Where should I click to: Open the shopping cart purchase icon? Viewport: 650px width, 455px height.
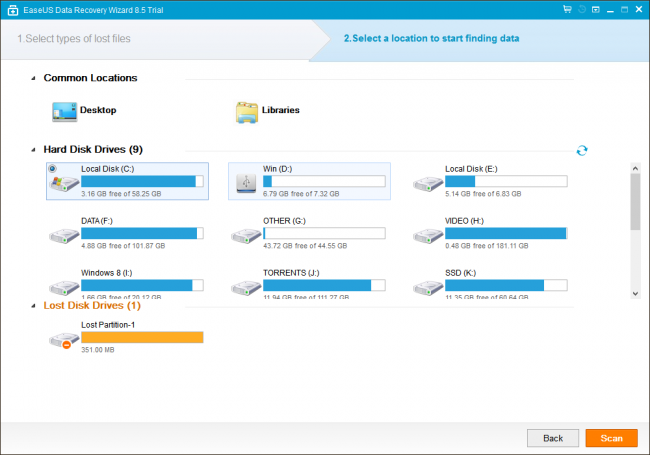tap(567, 9)
